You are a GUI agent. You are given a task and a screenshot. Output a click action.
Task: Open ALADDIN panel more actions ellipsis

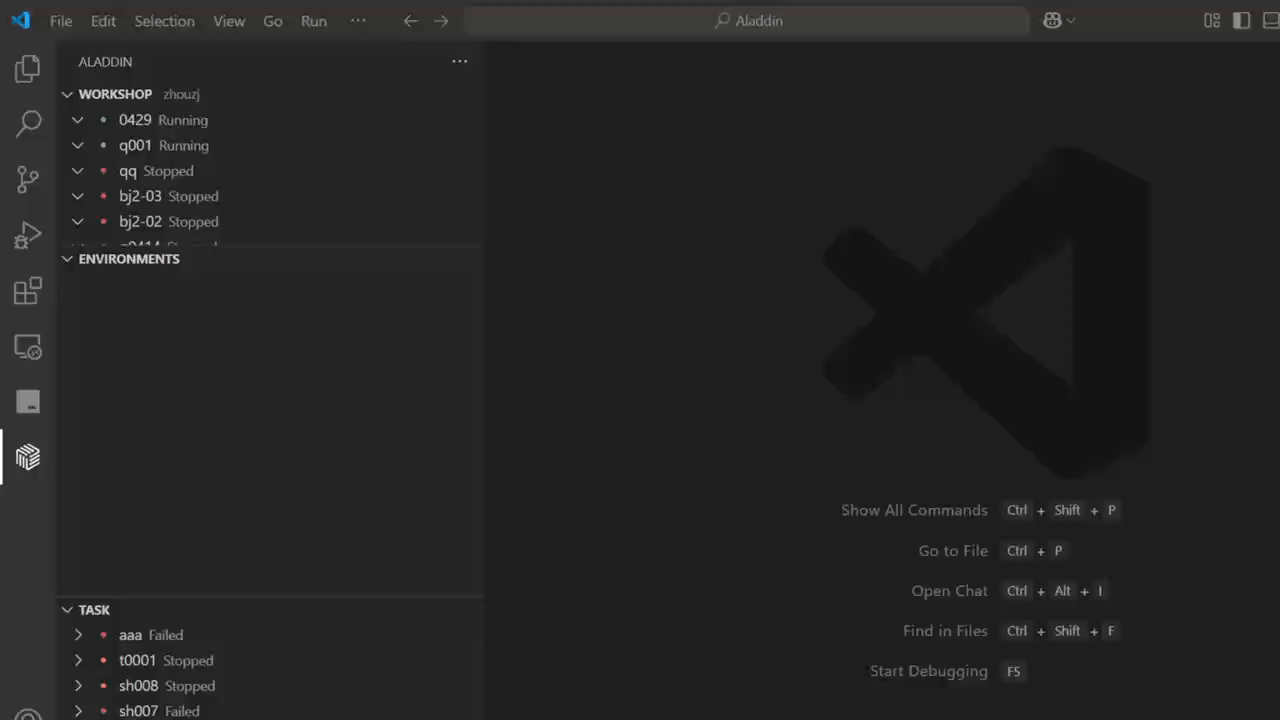[459, 62]
